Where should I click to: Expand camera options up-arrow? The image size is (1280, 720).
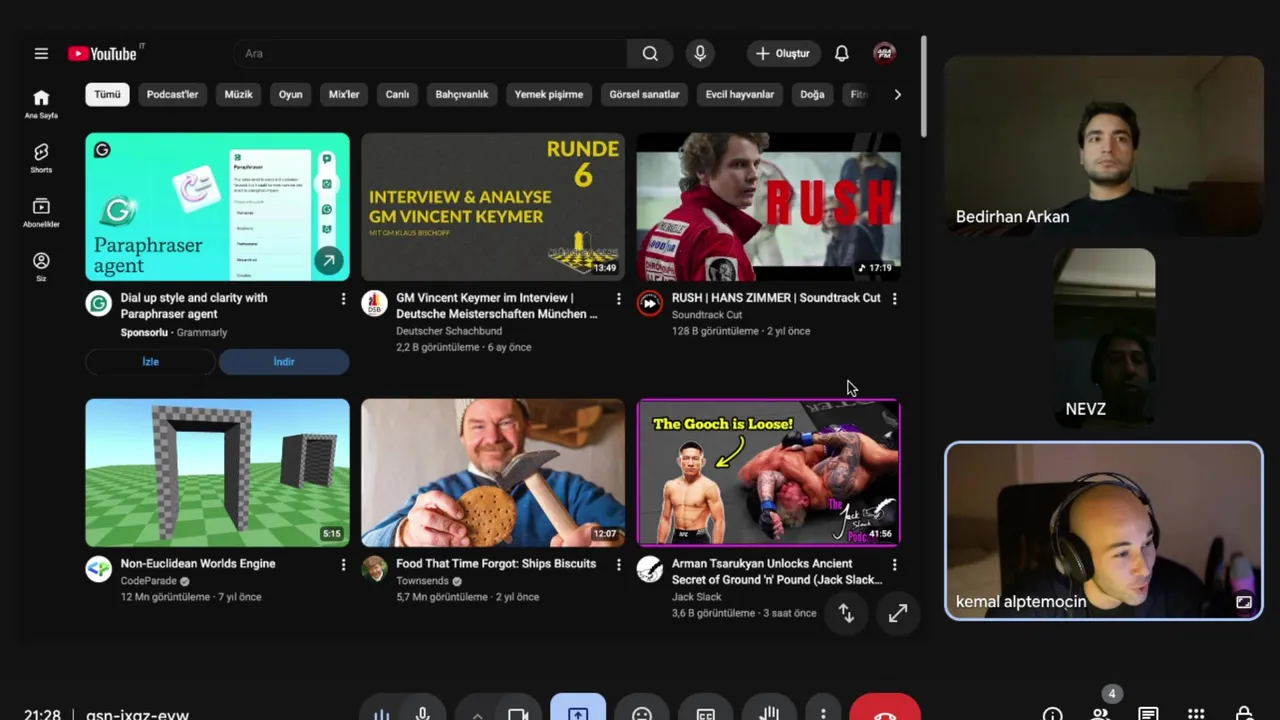point(477,713)
